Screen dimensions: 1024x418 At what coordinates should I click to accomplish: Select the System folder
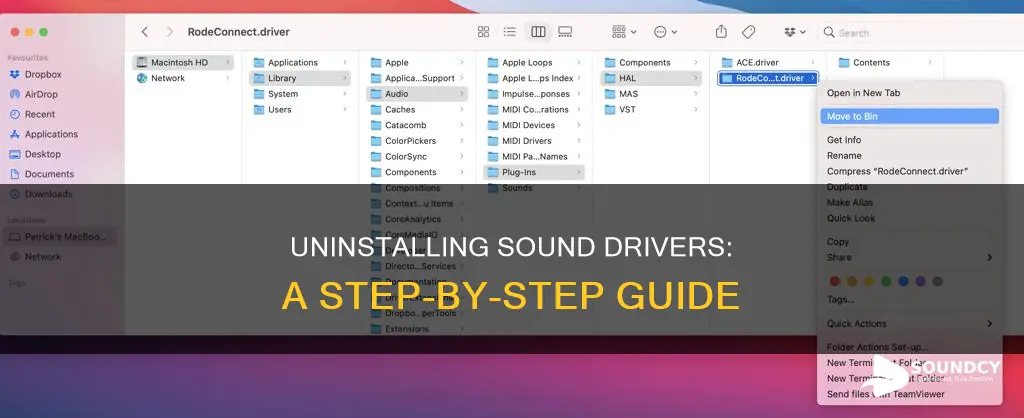coord(300,93)
